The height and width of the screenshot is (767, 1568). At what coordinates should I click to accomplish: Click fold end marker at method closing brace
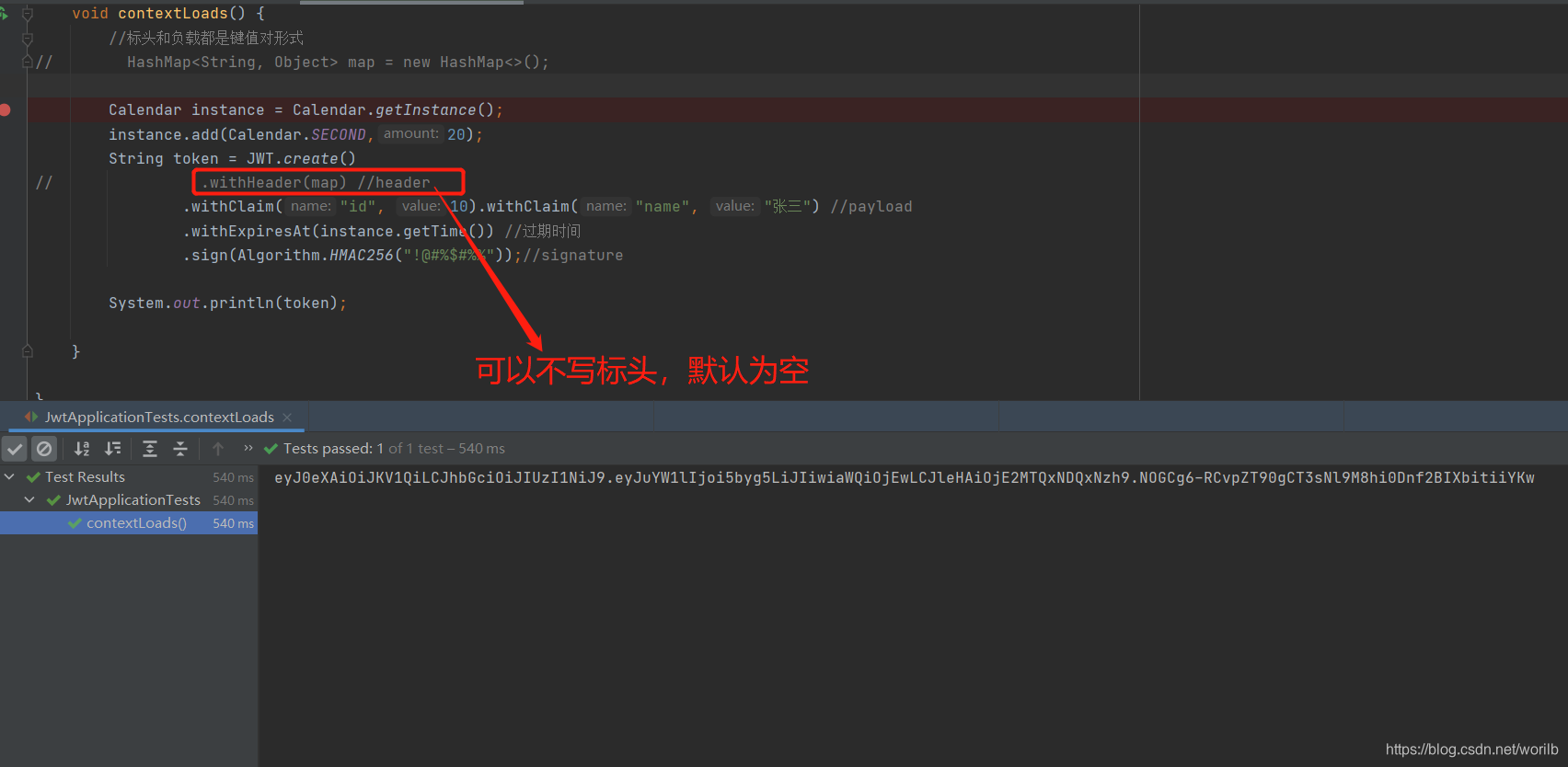pos(28,351)
